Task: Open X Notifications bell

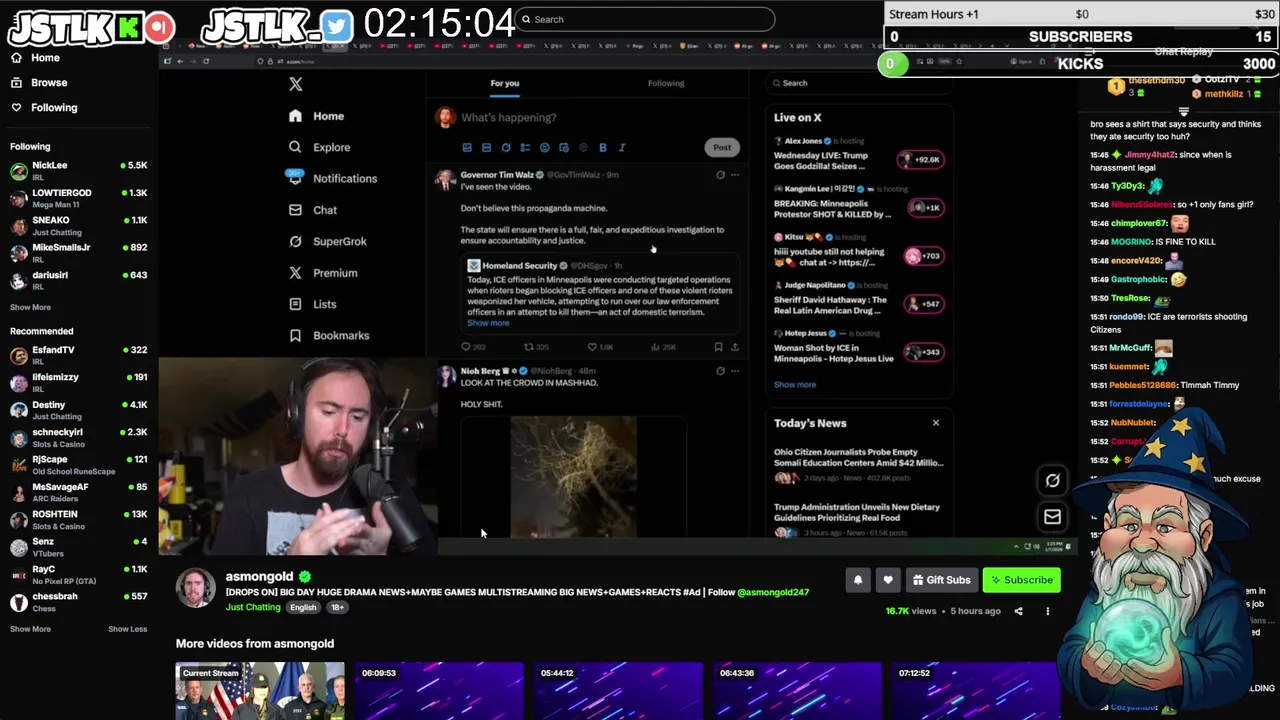Action: pos(295,177)
